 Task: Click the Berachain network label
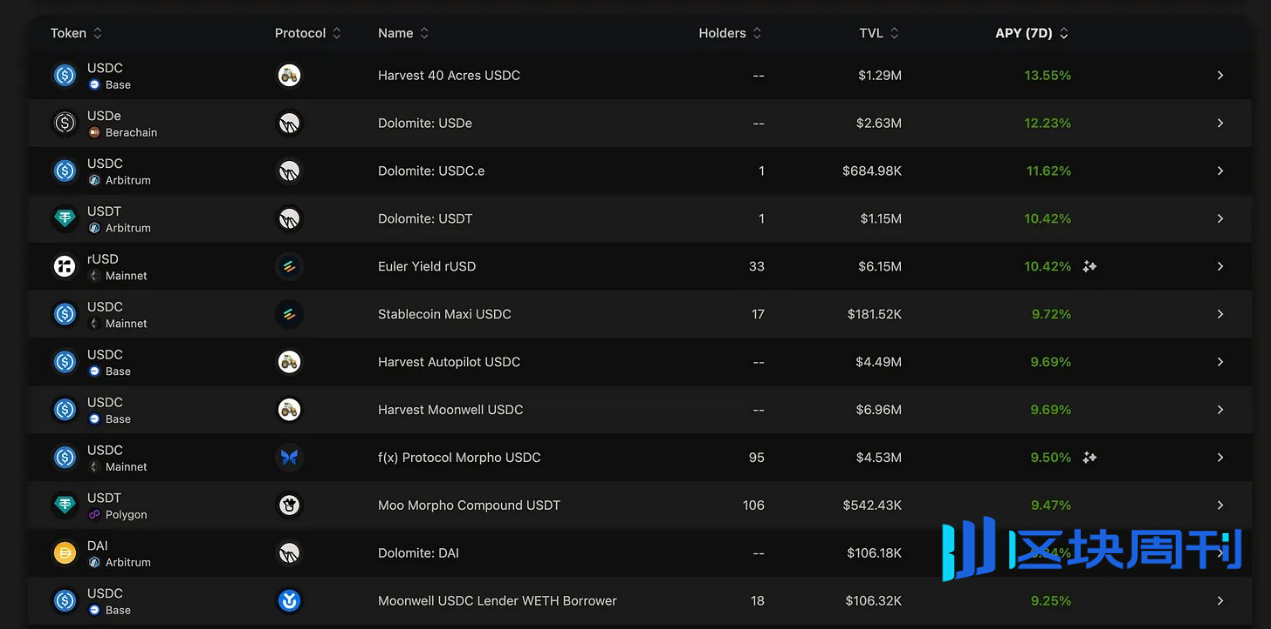[x=131, y=132]
